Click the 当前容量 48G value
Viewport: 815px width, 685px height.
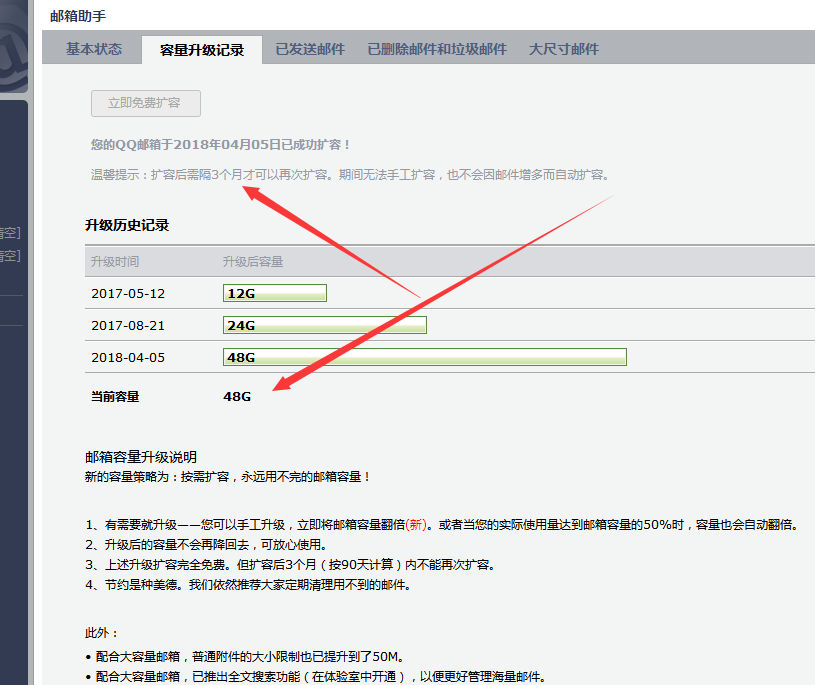pos(237,397)
